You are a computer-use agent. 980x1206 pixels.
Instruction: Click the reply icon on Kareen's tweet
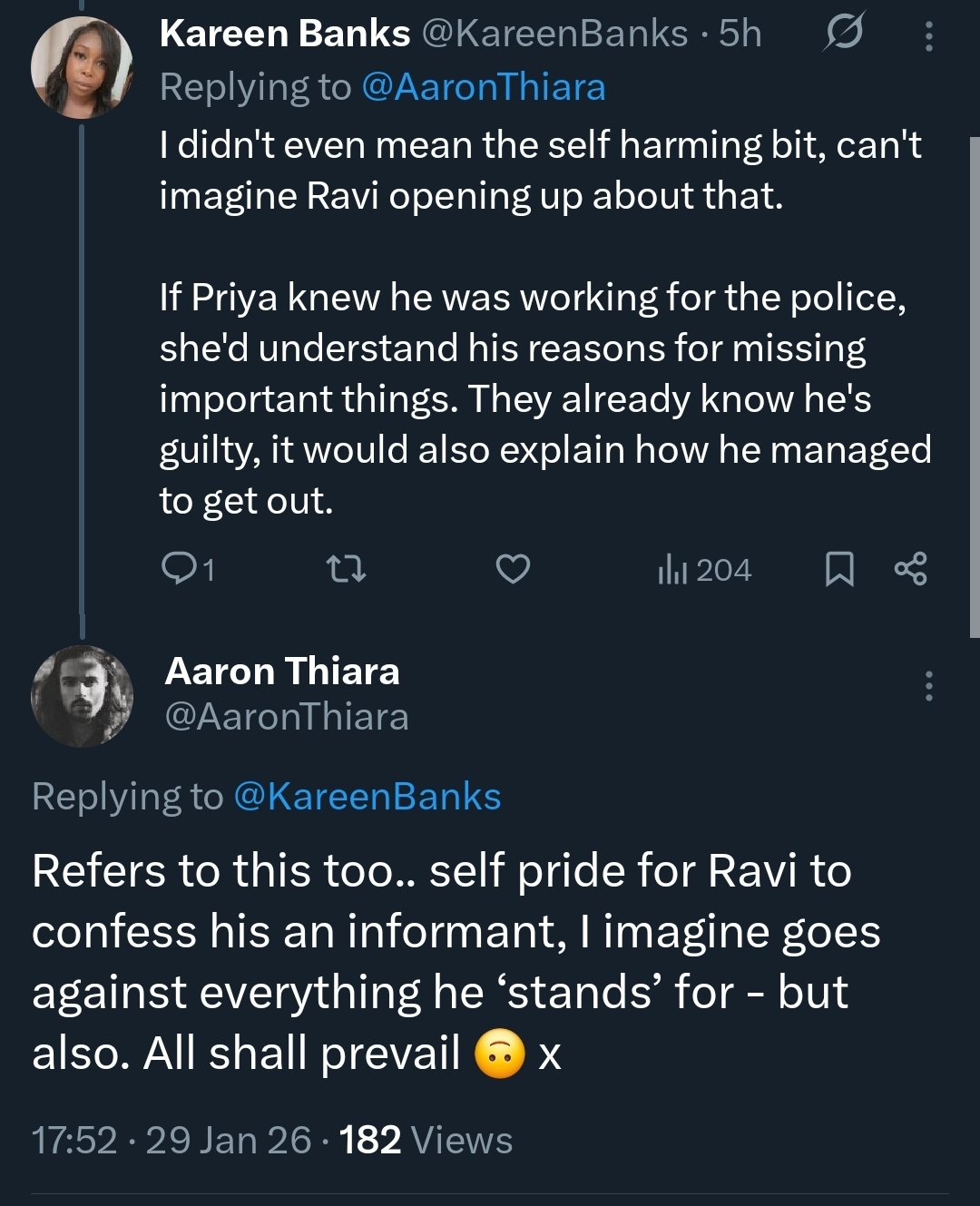(176, 569)
